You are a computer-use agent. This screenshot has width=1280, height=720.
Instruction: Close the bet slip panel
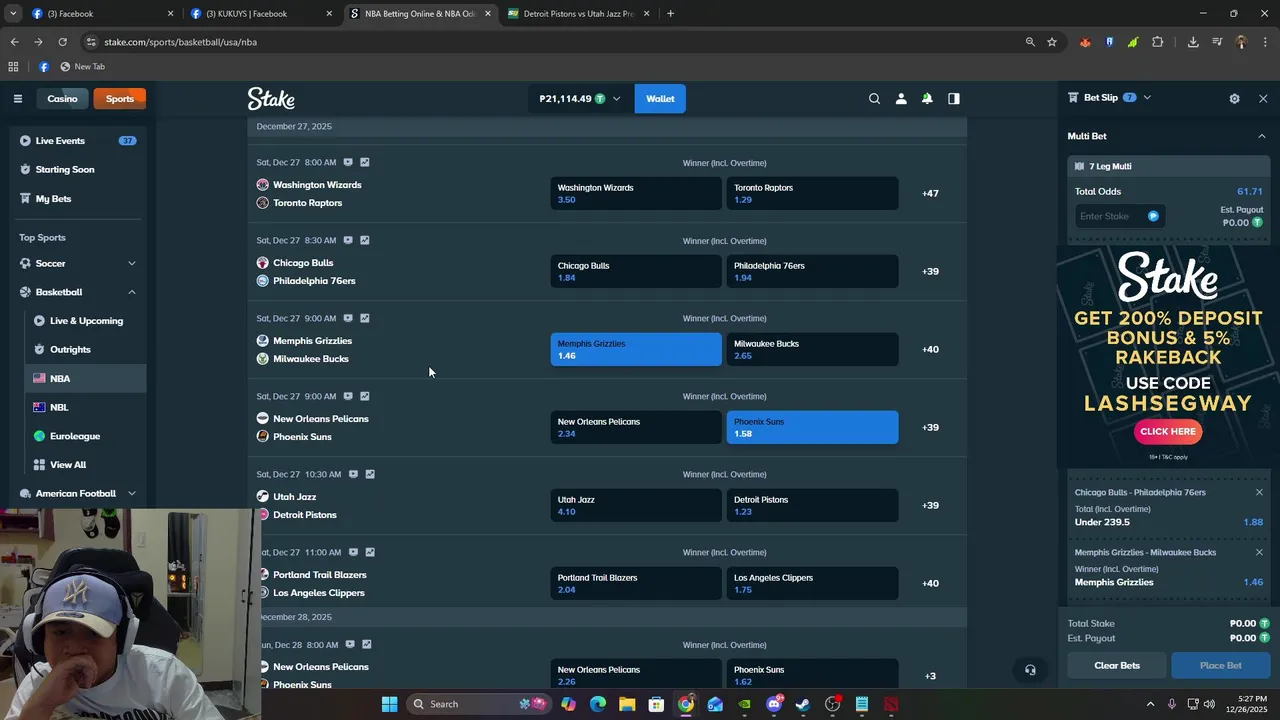coord(1263,98)
